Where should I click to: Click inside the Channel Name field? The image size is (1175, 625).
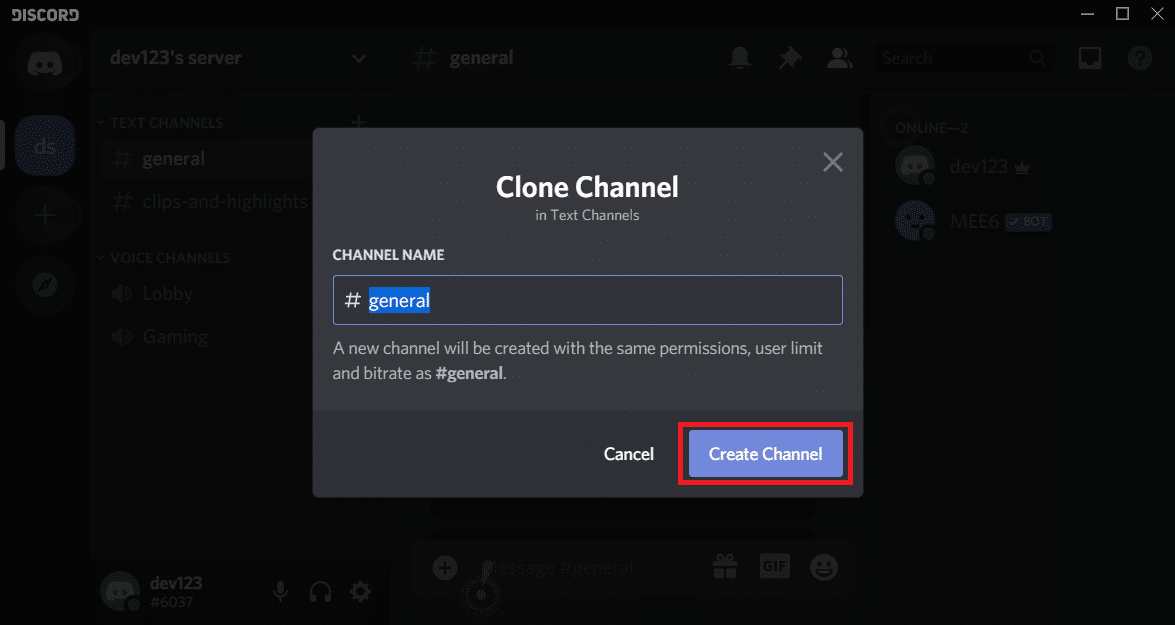point(587,299)
